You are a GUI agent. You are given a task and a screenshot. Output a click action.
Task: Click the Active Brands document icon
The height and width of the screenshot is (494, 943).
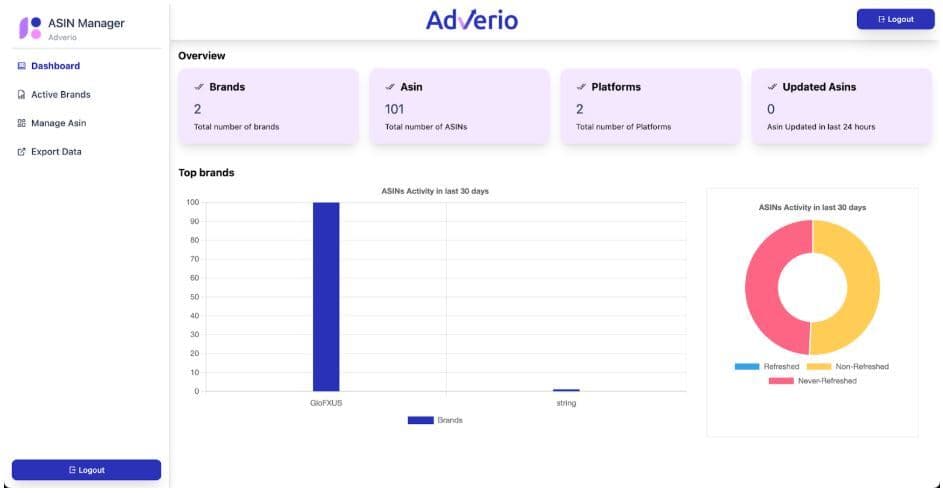coord(21,95)
